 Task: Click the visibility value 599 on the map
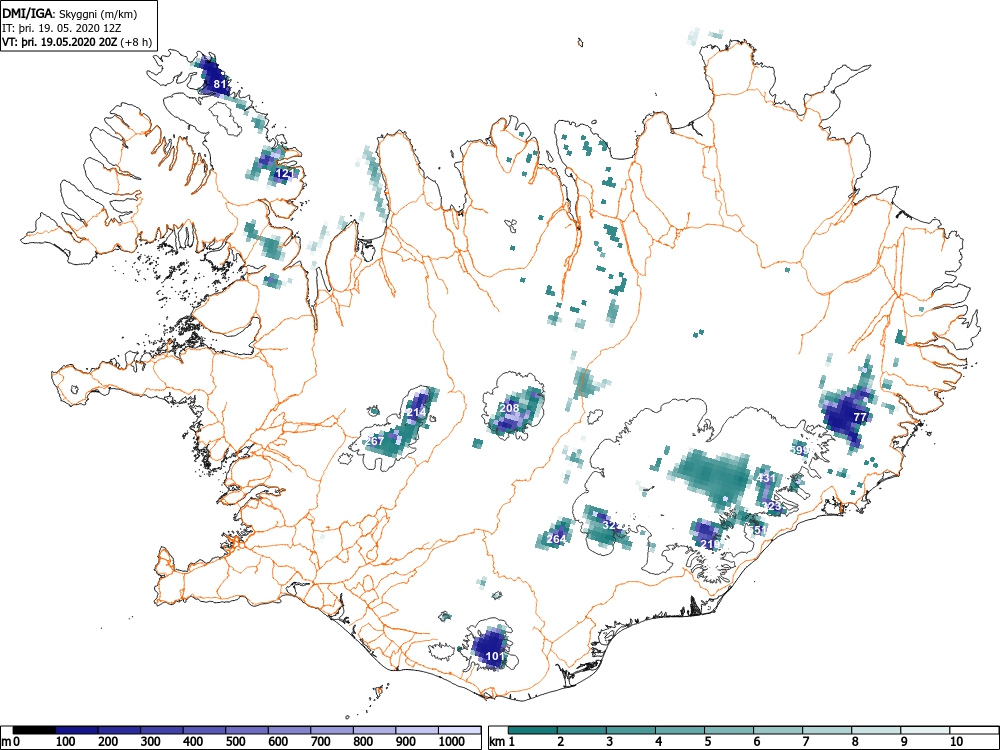click(x=800, y=450)
